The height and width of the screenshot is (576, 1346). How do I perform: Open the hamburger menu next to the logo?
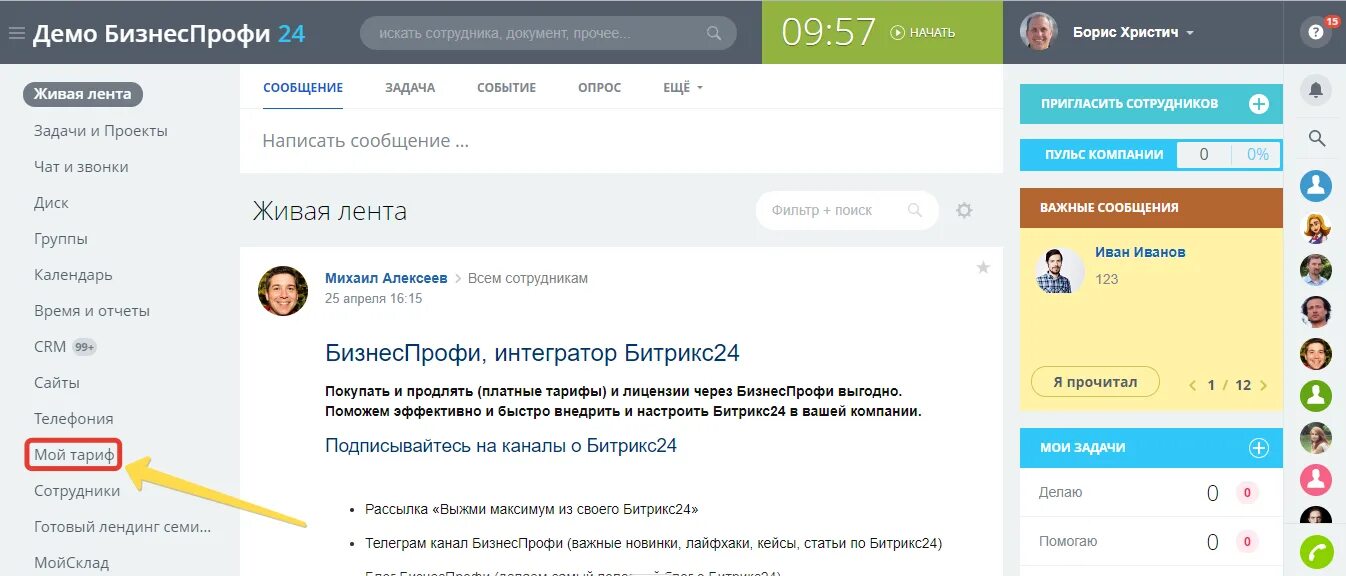point(16,33)
